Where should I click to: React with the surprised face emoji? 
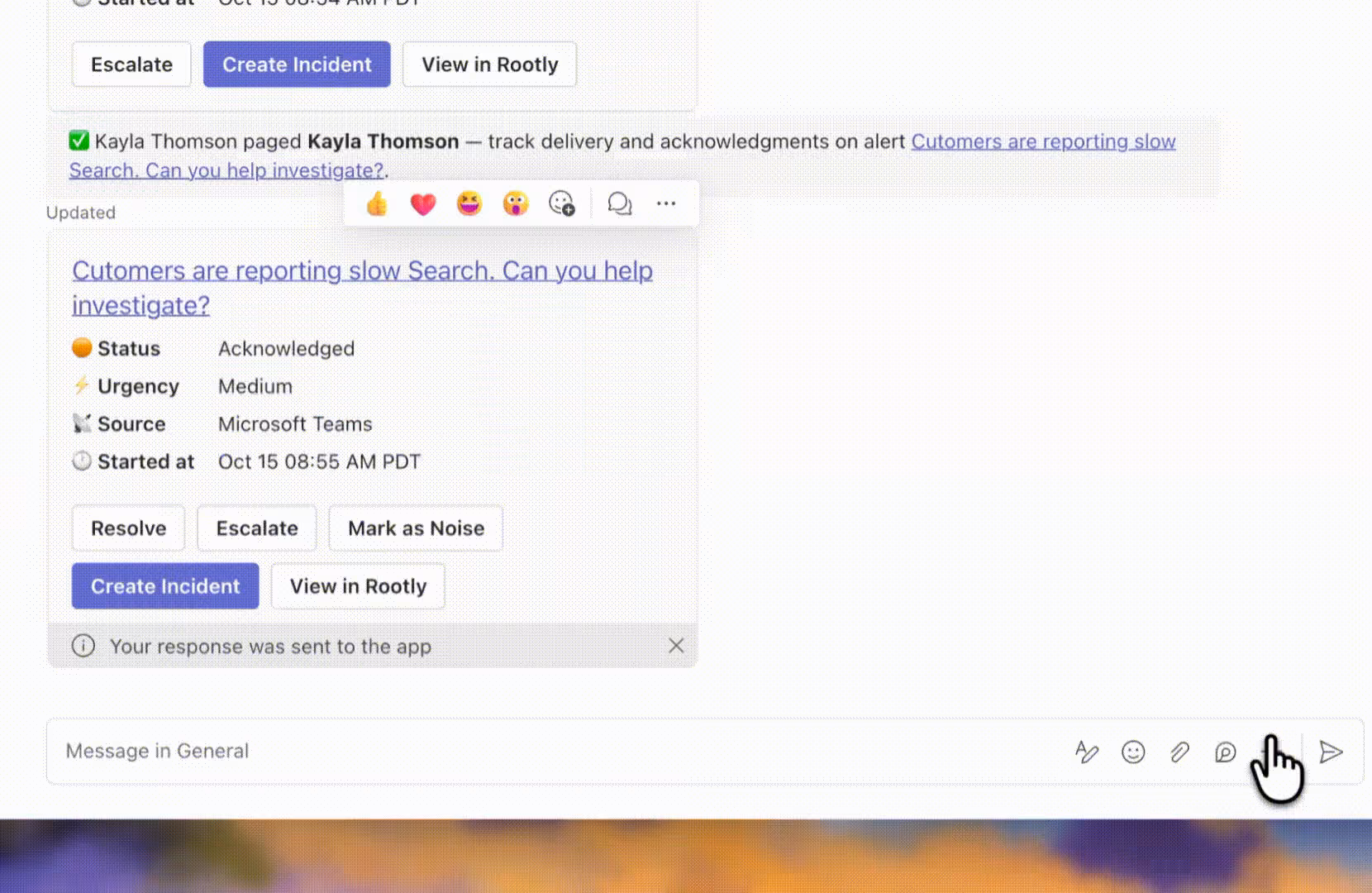(x=516, y=203)
